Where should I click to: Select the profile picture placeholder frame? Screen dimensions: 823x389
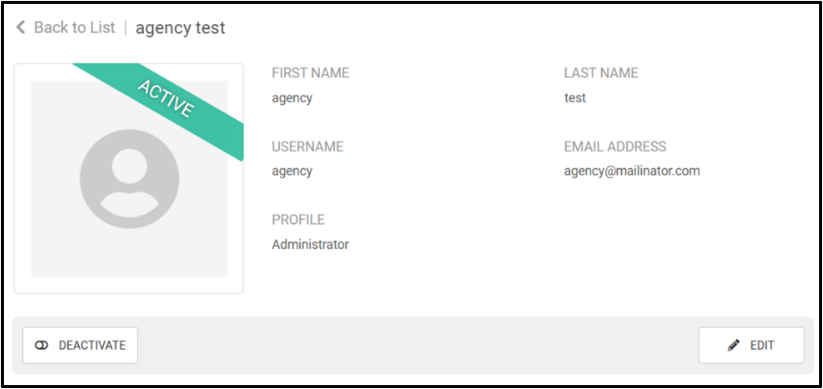(129, 178)
